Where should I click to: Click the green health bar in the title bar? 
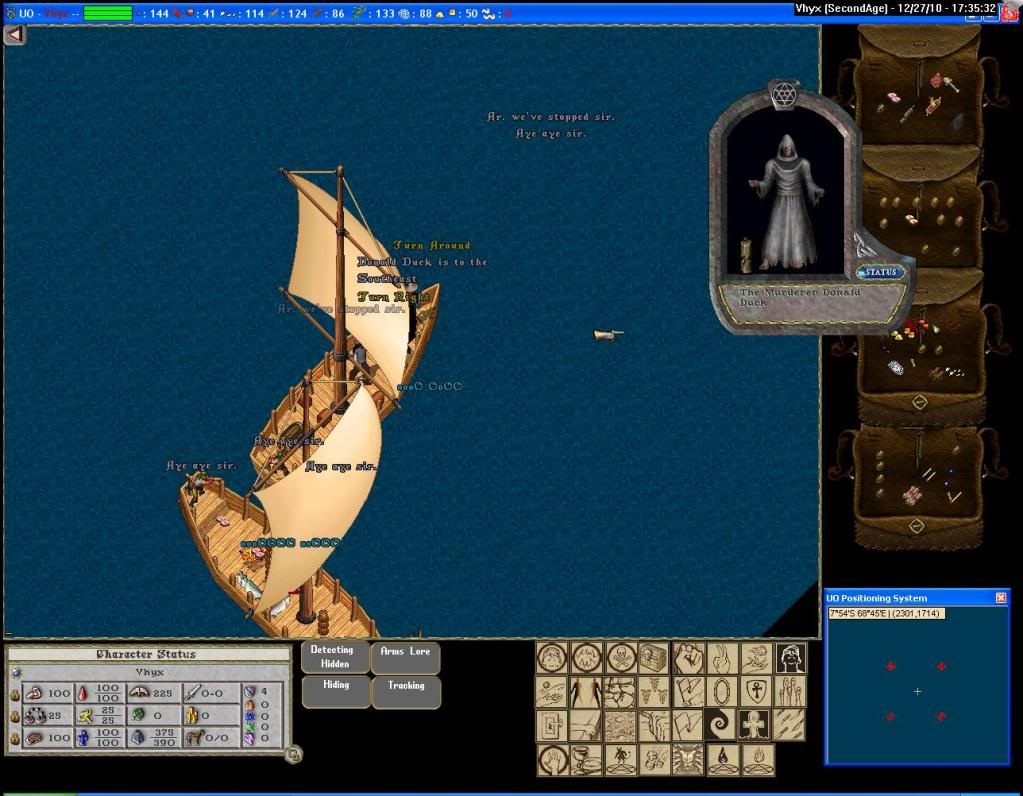[x=108, y=13]
